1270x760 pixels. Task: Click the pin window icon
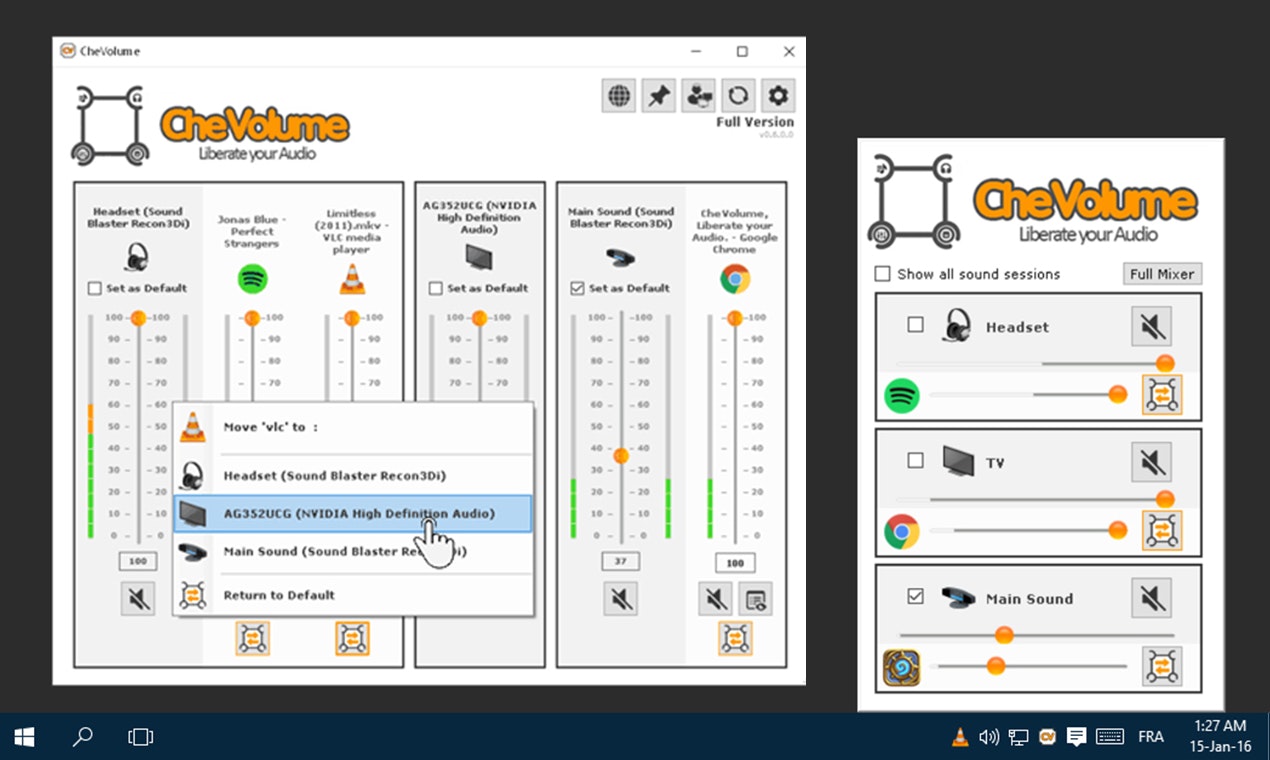[659, 96]
